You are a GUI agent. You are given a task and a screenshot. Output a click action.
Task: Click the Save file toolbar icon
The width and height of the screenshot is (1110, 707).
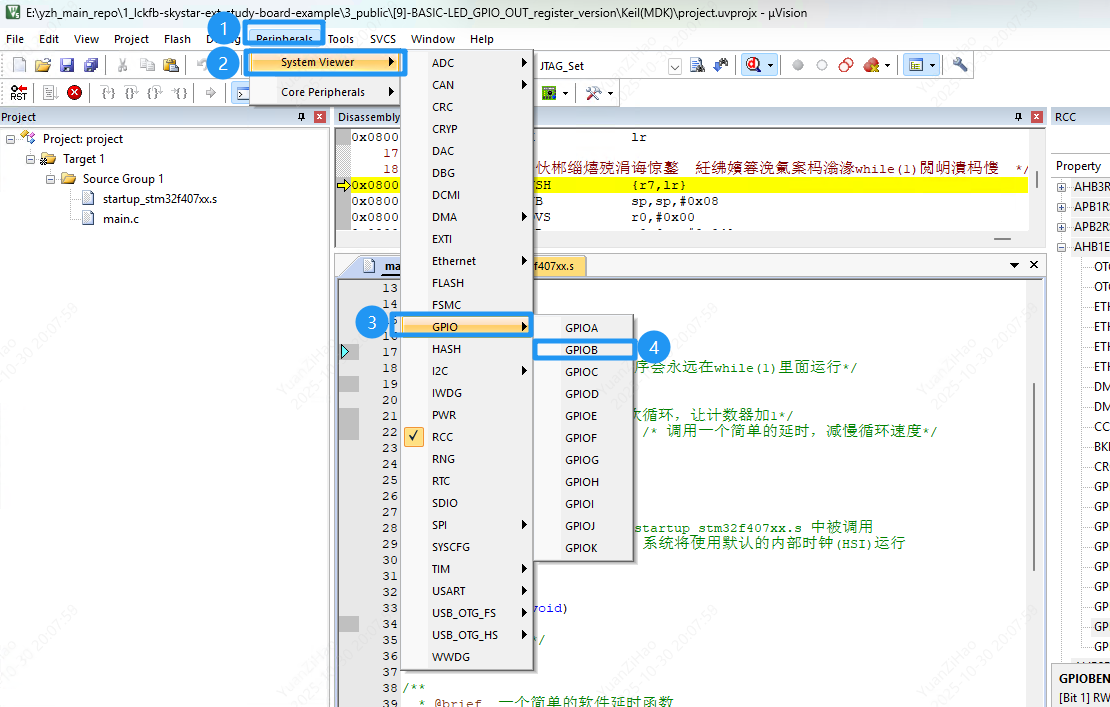click(x=67, y=65)
